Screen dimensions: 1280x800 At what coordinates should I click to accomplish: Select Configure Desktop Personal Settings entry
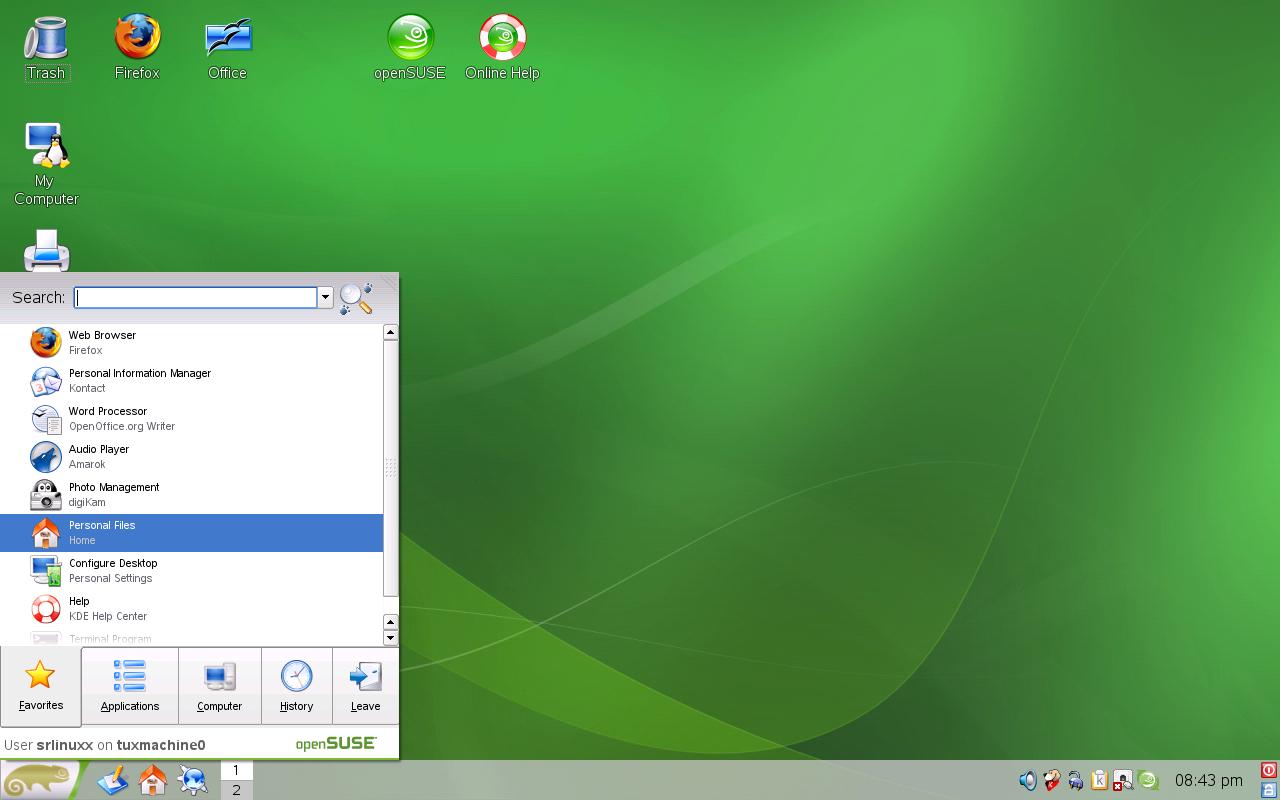pos(191,571)
